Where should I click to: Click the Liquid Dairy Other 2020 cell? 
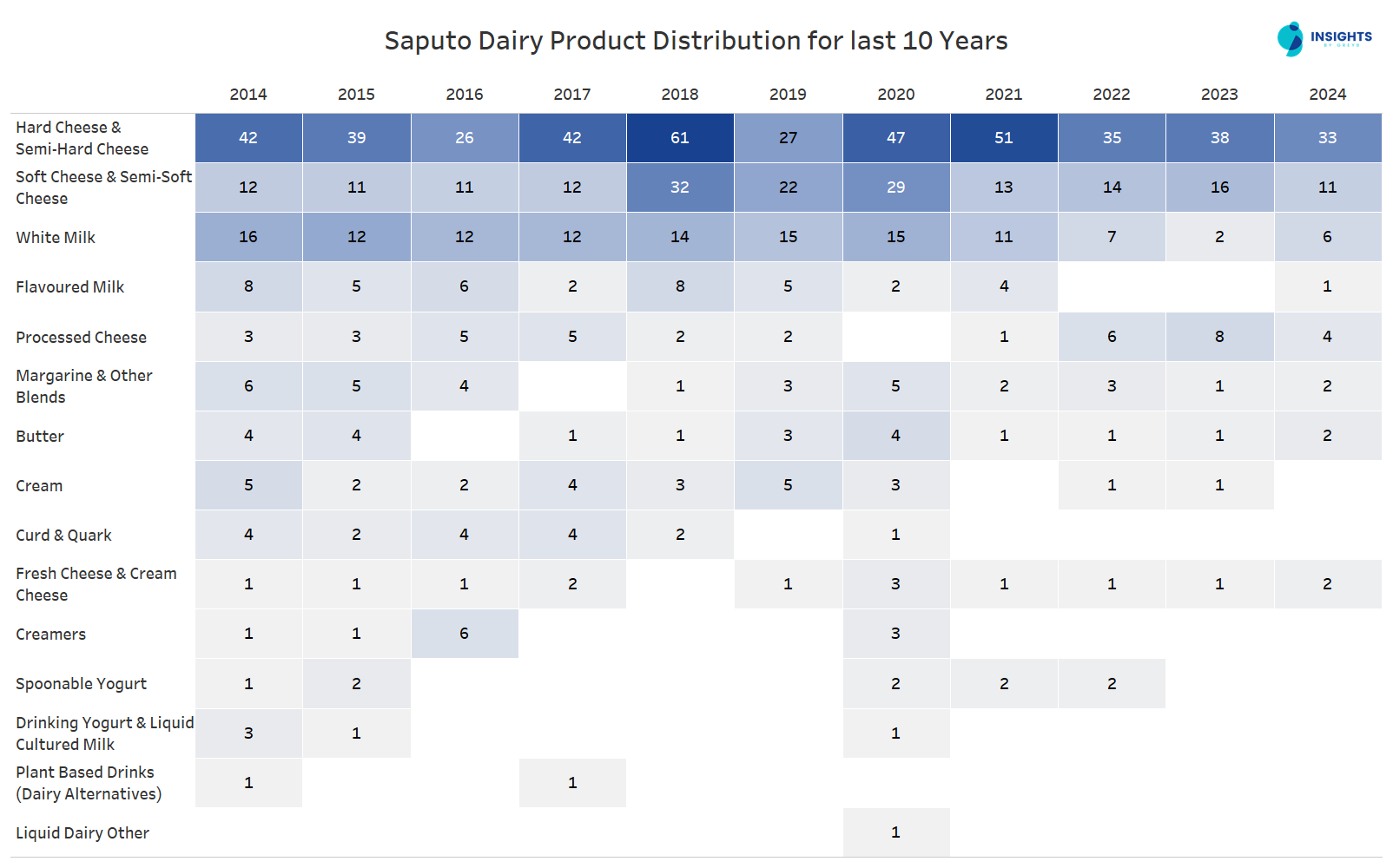(x=895, y=832)
